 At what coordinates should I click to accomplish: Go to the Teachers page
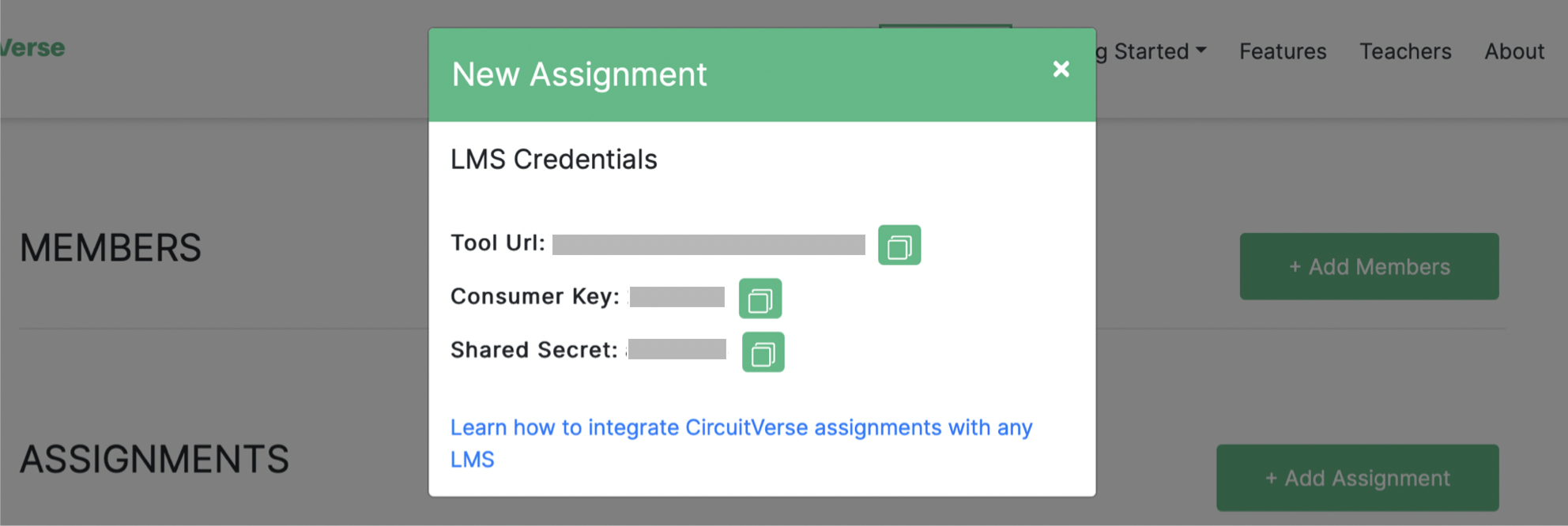pyautogui.click(x=1405, y=51)
